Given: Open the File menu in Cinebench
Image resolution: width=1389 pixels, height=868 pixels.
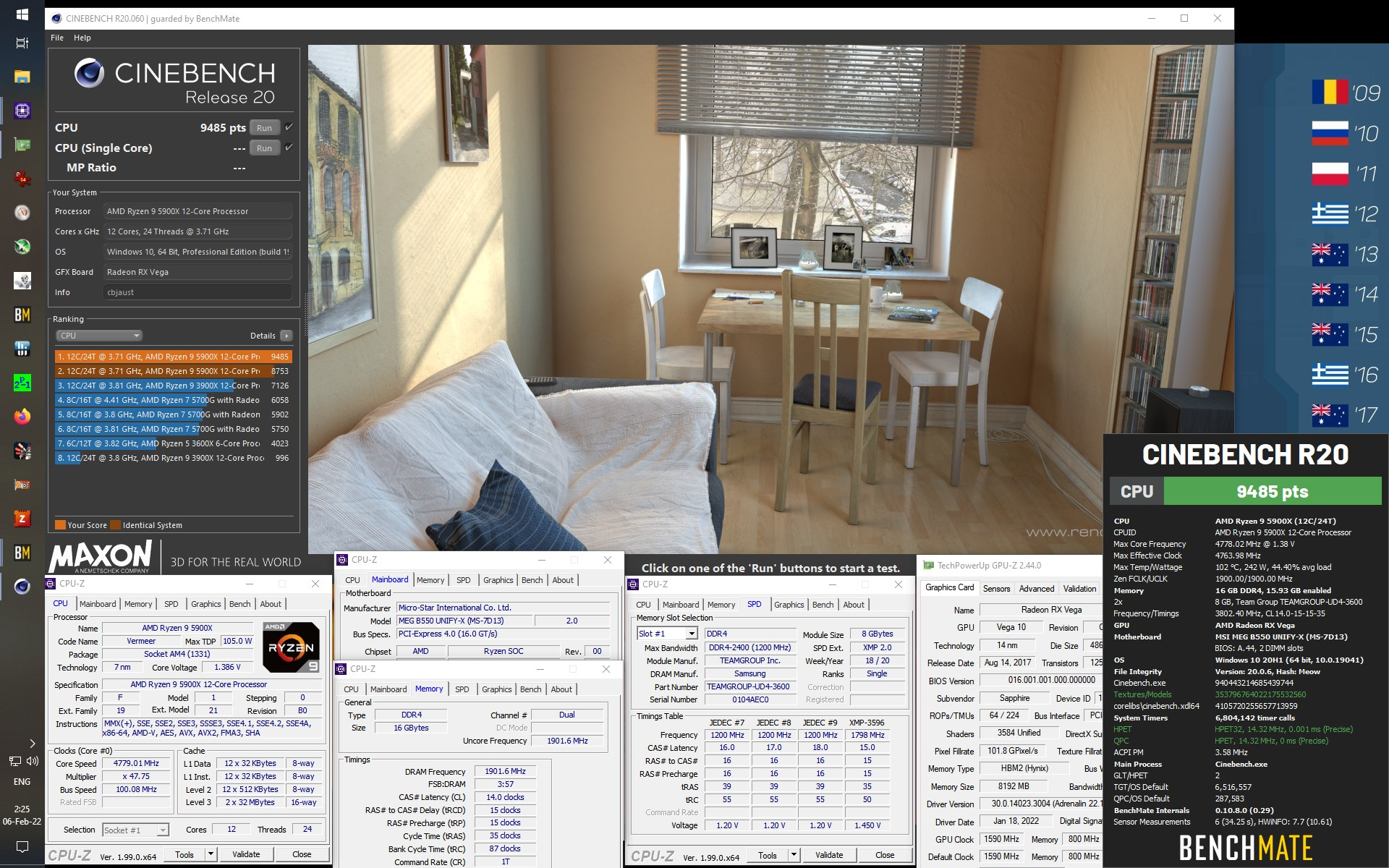Looking at the screenshot, I should tap(57, 38).
